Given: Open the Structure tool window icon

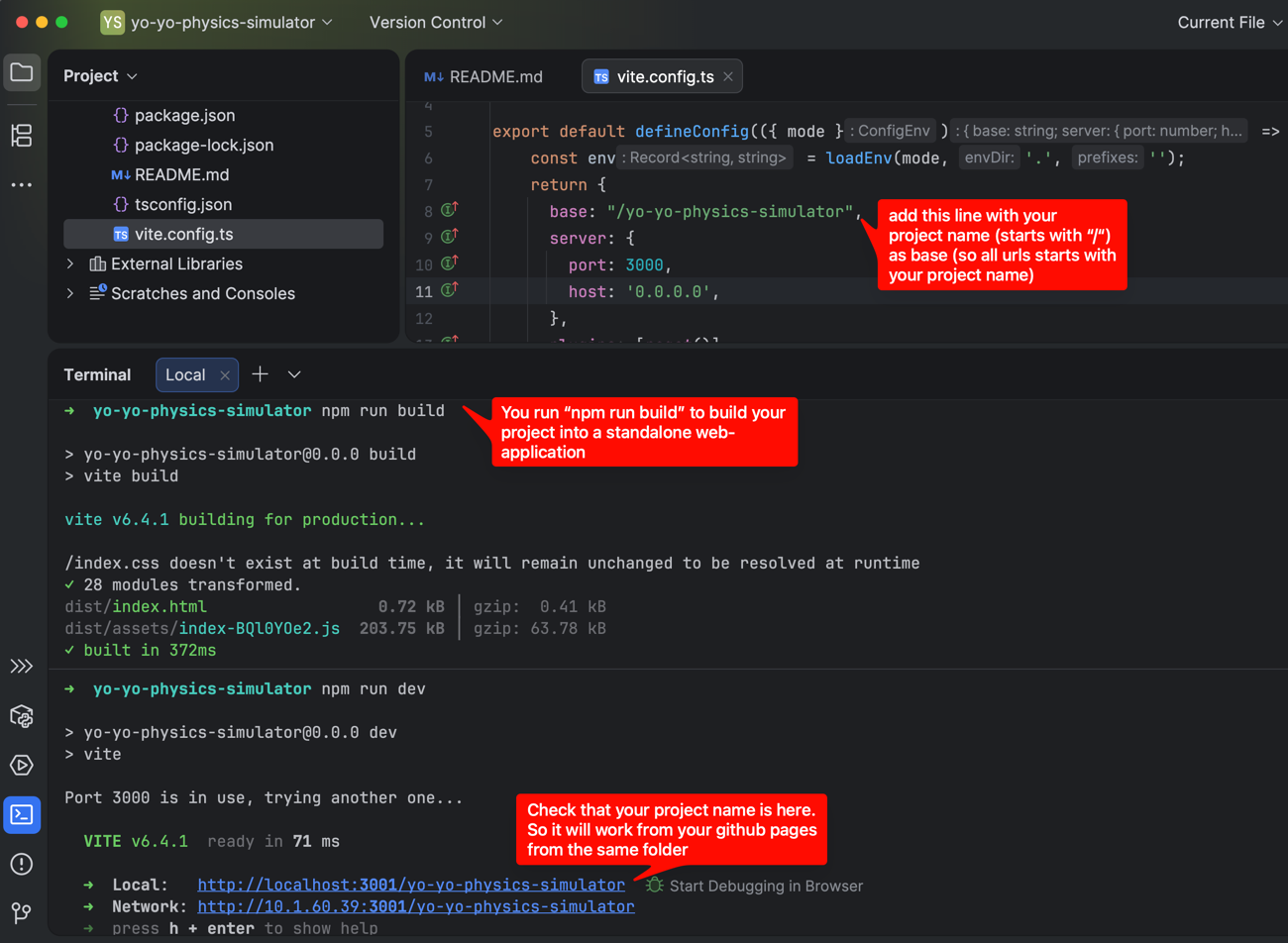Looking at the screenshot, I should click(22, 135).
